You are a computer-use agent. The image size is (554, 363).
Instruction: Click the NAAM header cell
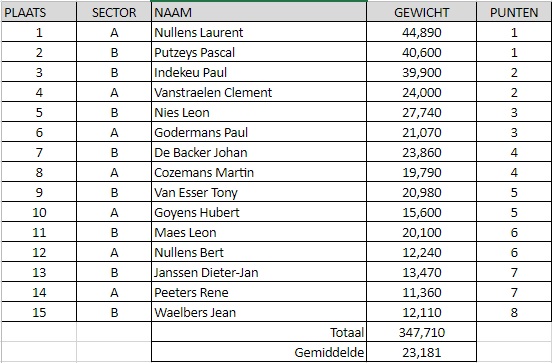[x=259, y=12]
